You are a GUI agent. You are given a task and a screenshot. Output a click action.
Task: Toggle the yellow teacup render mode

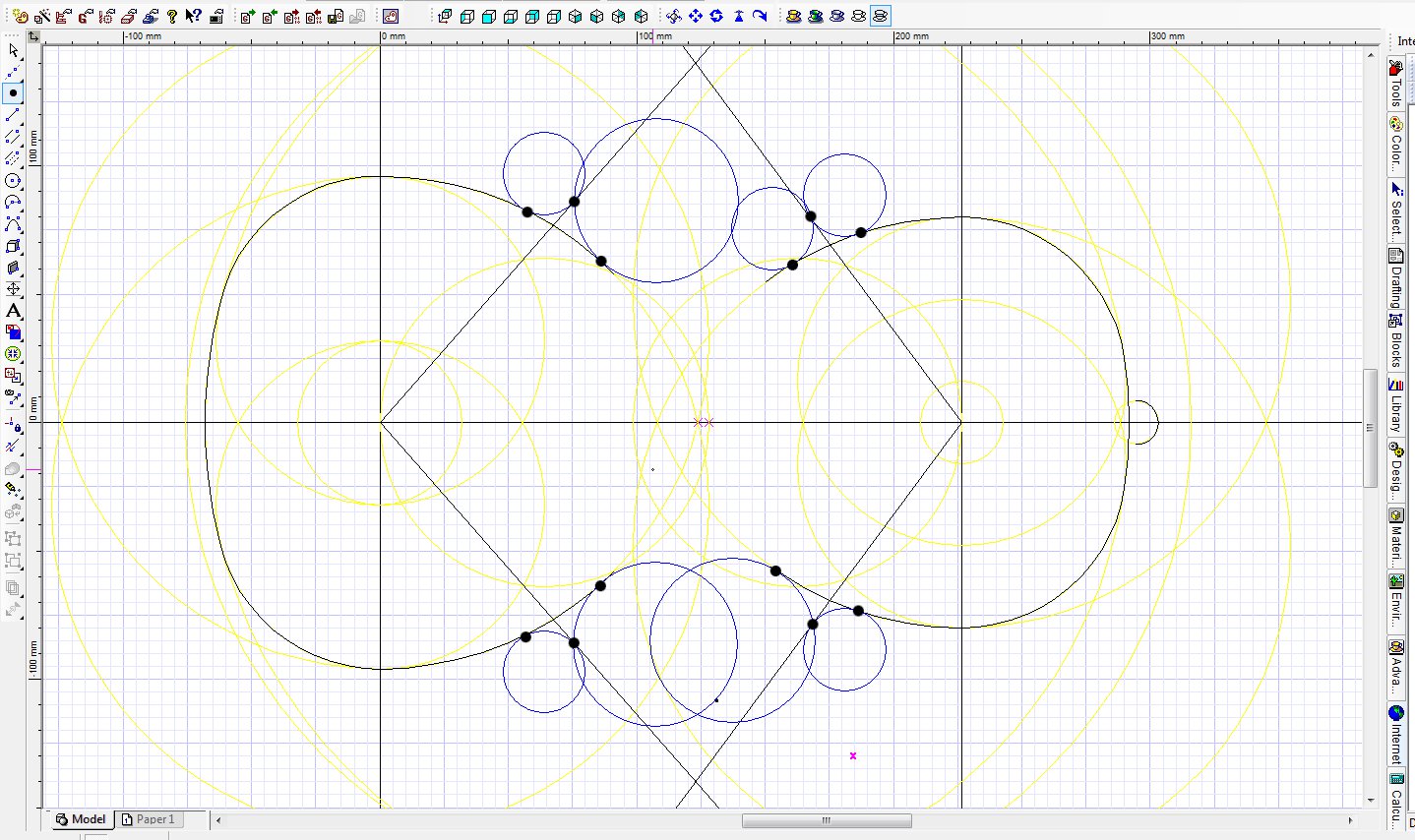793,16
